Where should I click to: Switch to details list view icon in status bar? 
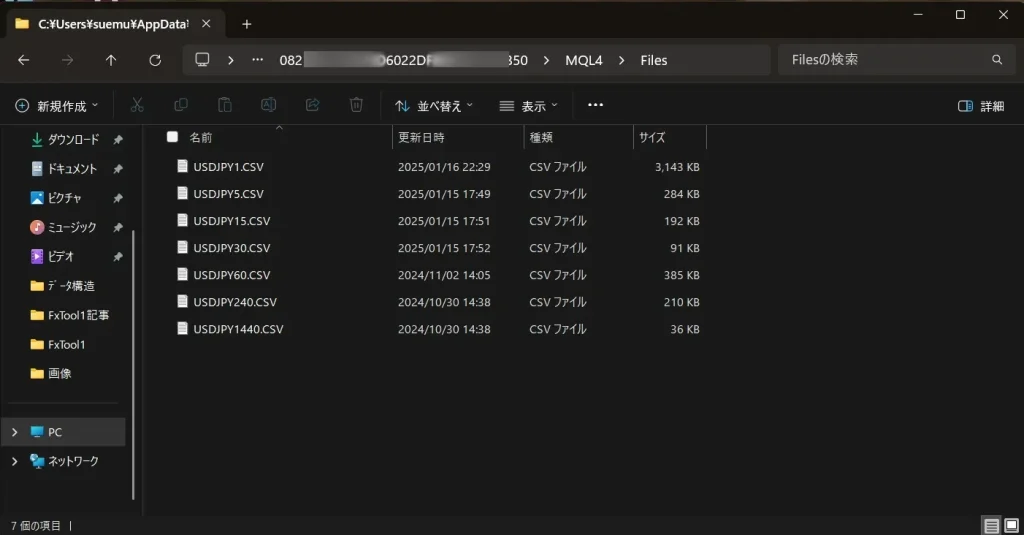991,525
